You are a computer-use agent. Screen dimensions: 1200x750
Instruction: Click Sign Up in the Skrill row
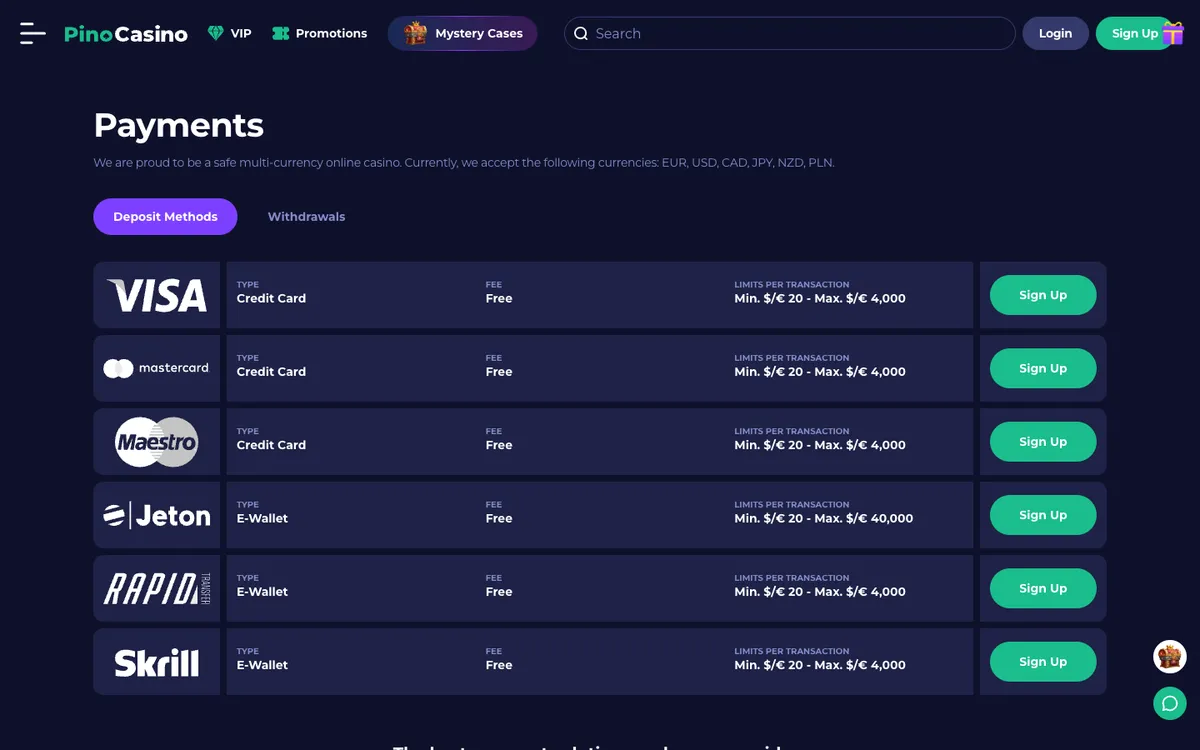[1043, 662]
